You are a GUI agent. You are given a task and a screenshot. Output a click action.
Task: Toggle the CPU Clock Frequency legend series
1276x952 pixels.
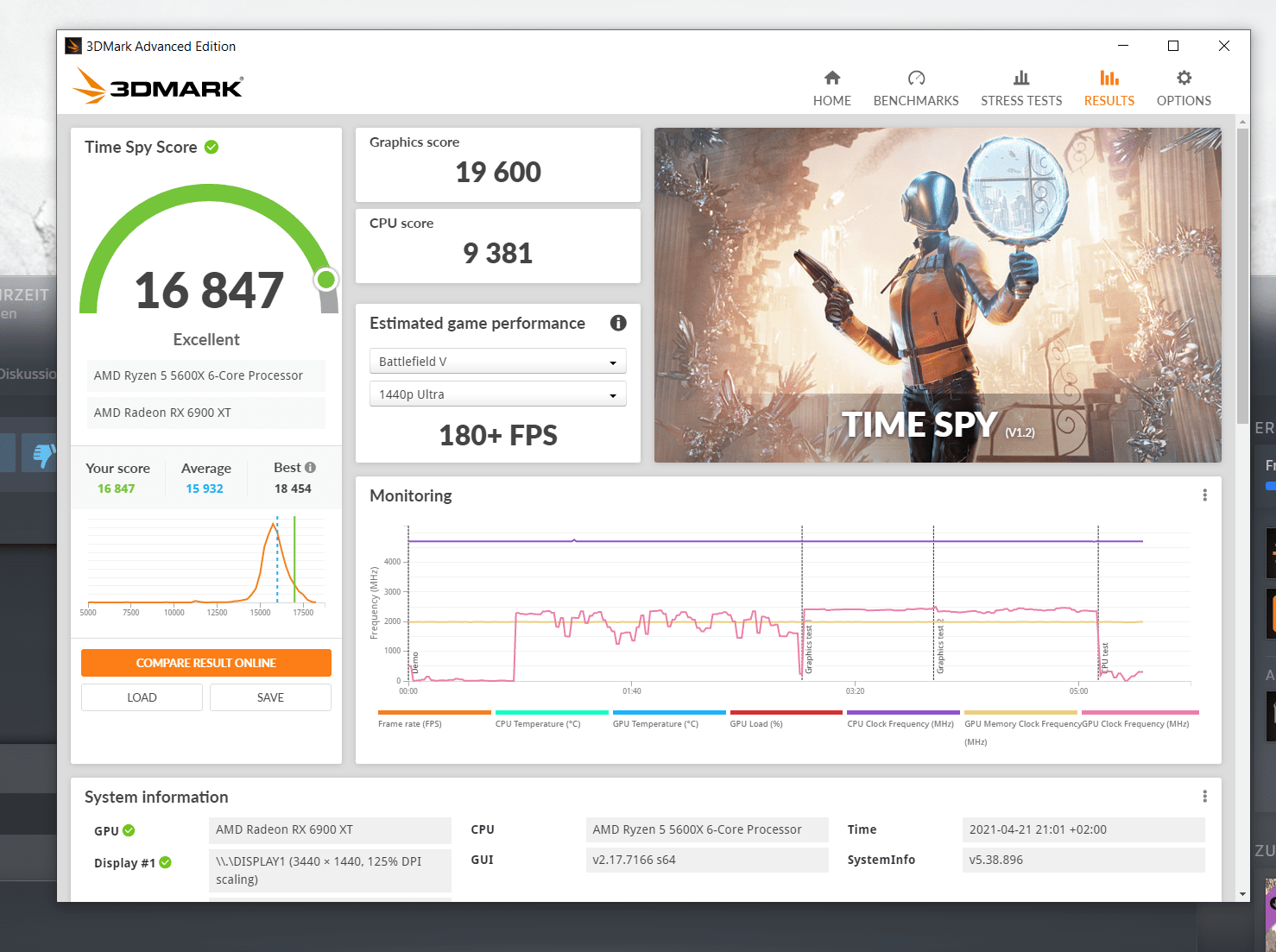click(903, 720)
